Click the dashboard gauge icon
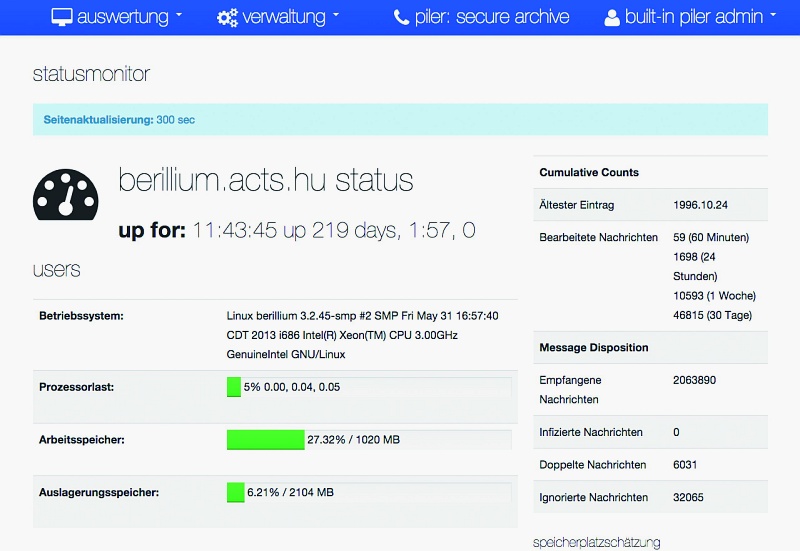Image resolution: width=800 pixels, height=551 pixels. [x=66, y=194]
